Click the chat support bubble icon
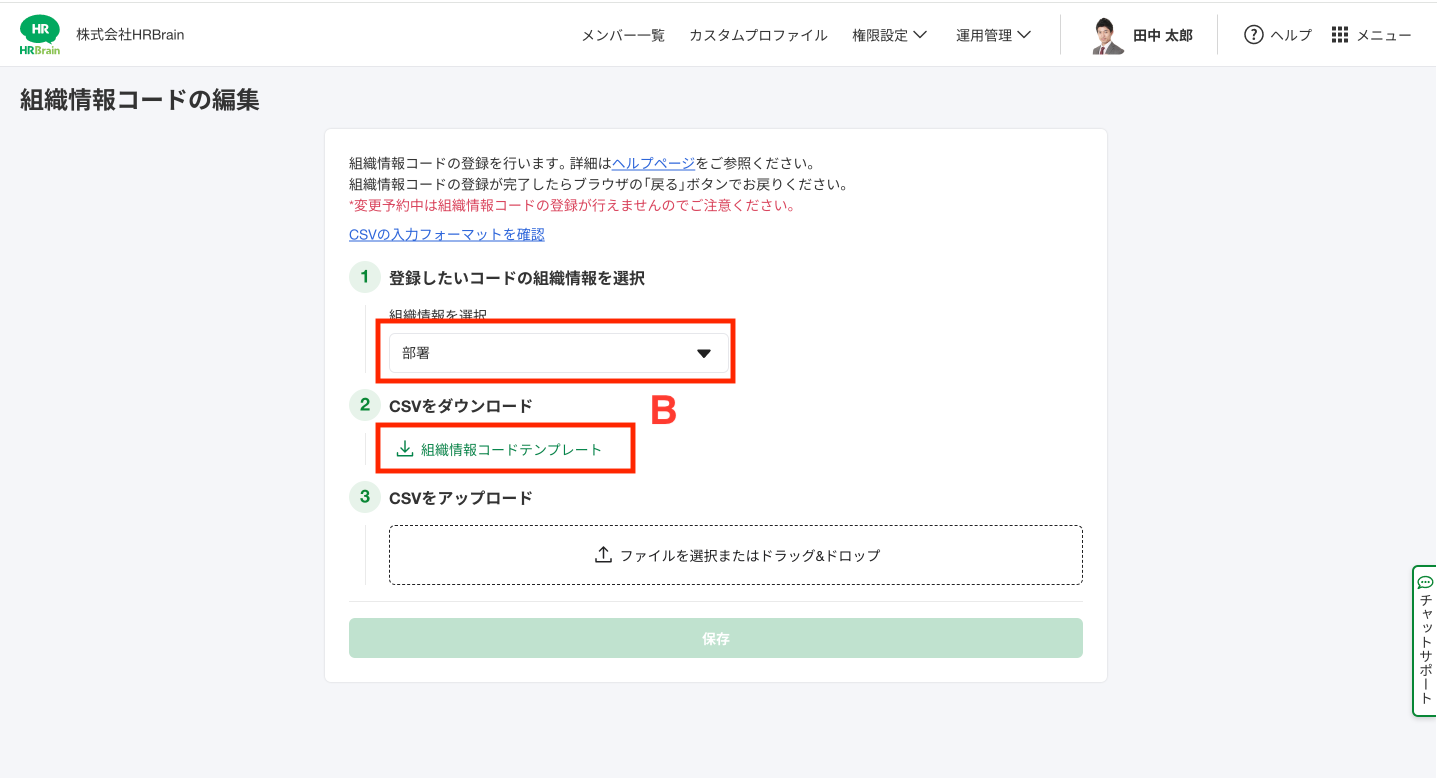Viewport: 1437px width, 778px height. pos(1425,582)
